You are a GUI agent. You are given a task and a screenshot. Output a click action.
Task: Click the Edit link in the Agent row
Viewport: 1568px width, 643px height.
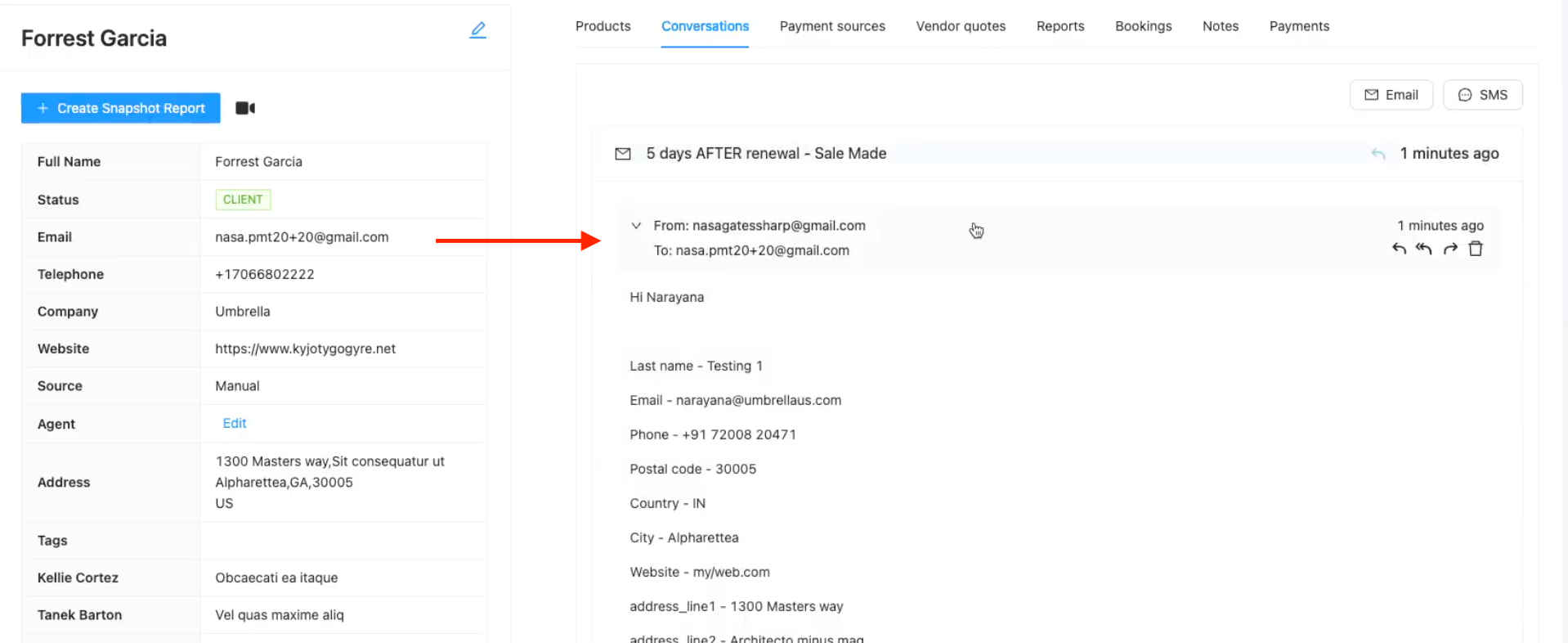pos(235,423)
